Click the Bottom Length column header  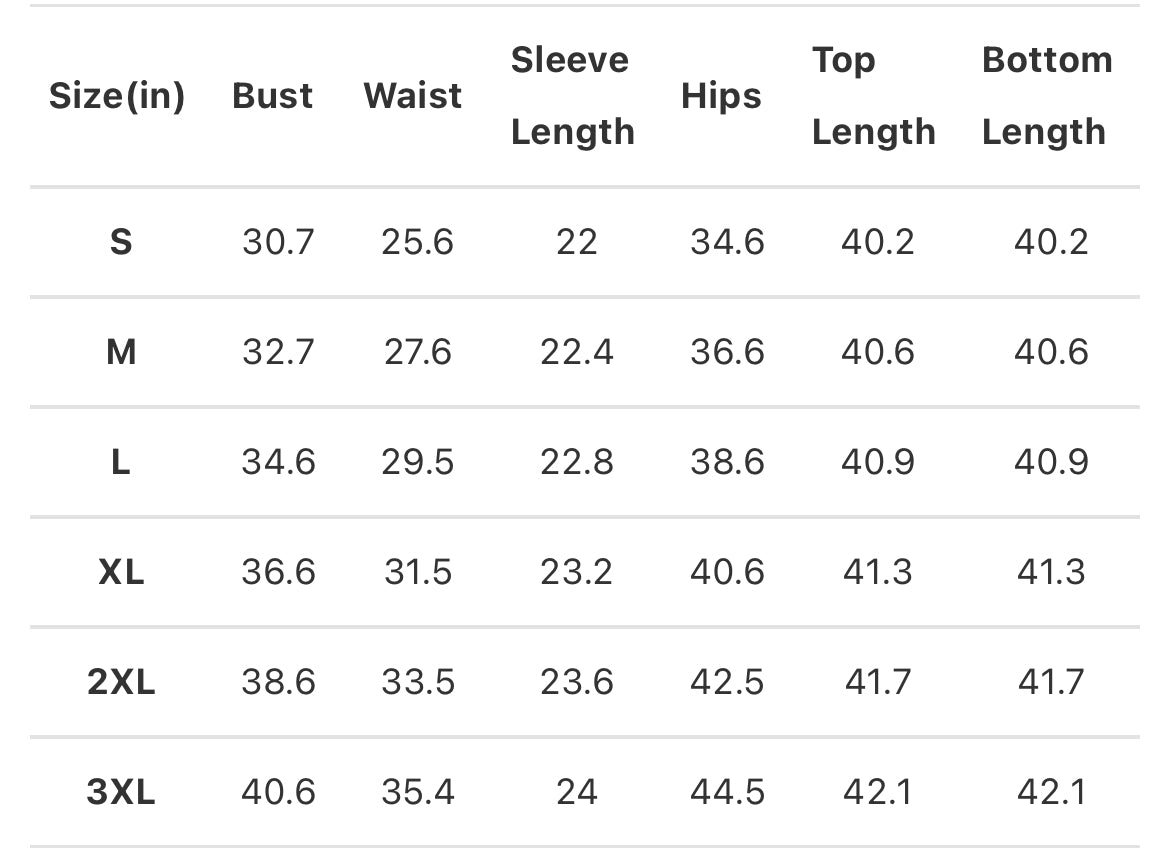click(x=1047, y=96)
